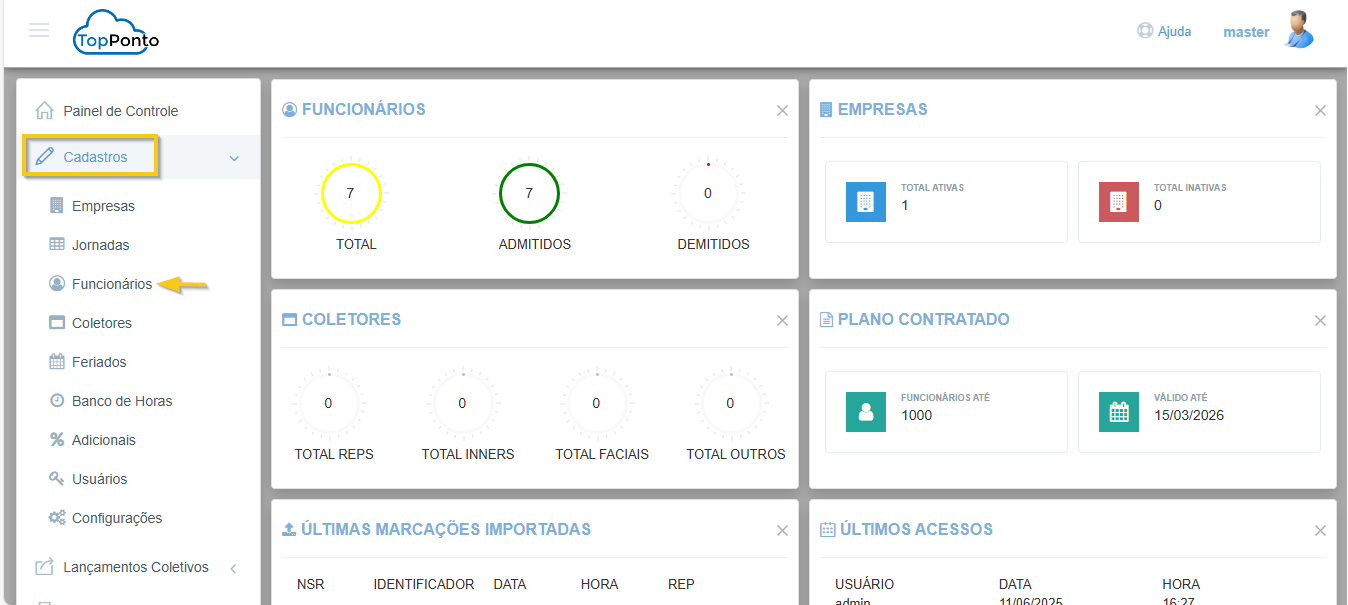The image size is (1348, 605).
Task: Click the blue Total Ativas building icon
Action: pos(865,201)
